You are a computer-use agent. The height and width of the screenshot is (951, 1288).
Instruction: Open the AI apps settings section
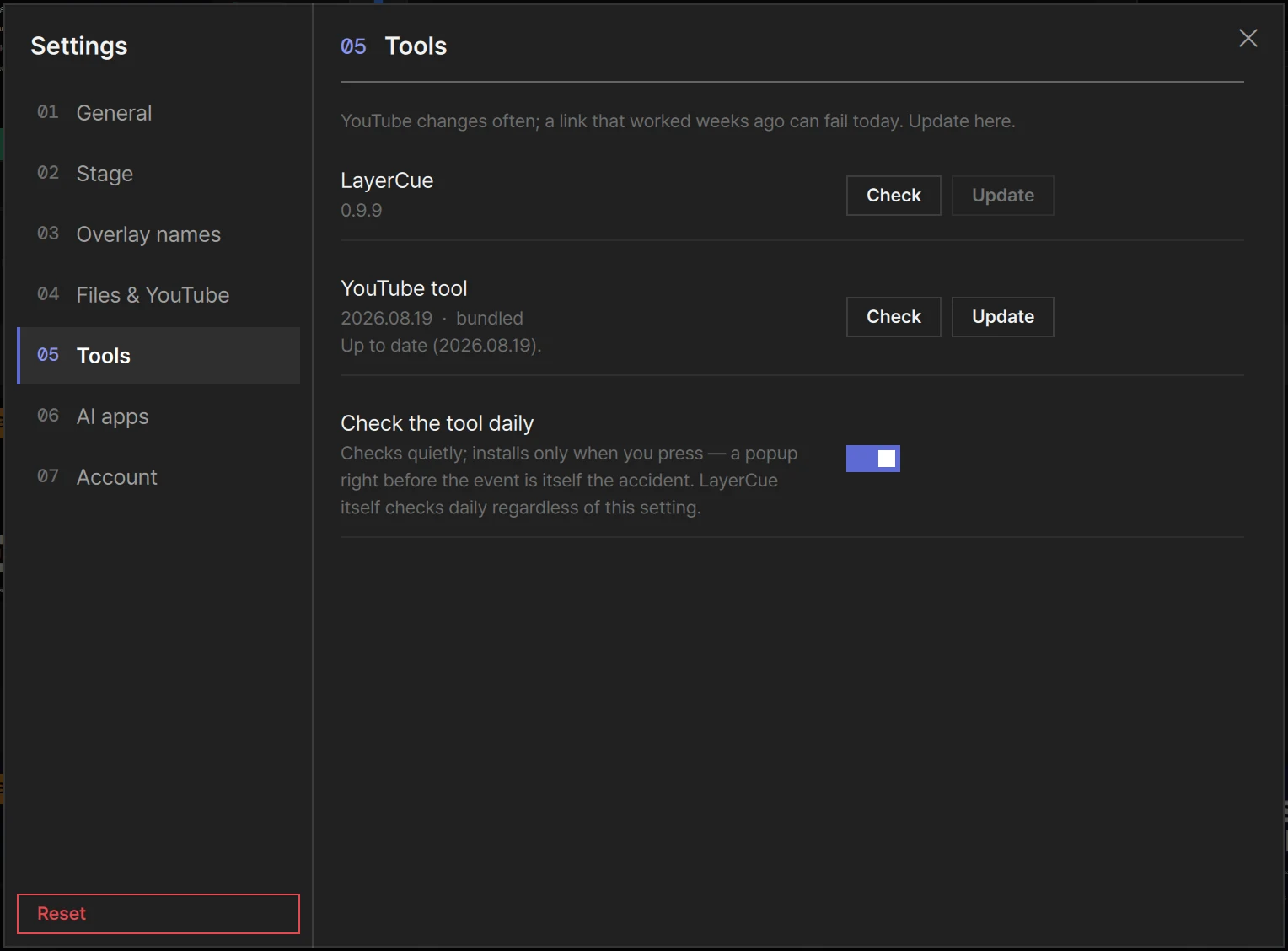point(158,416)
